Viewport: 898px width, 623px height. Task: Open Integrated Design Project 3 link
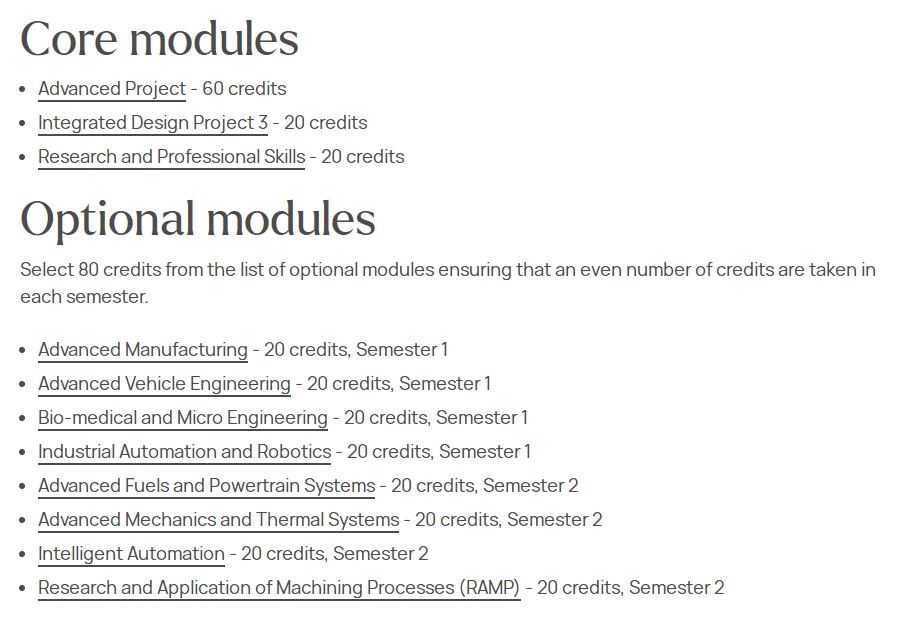(153, 123)
